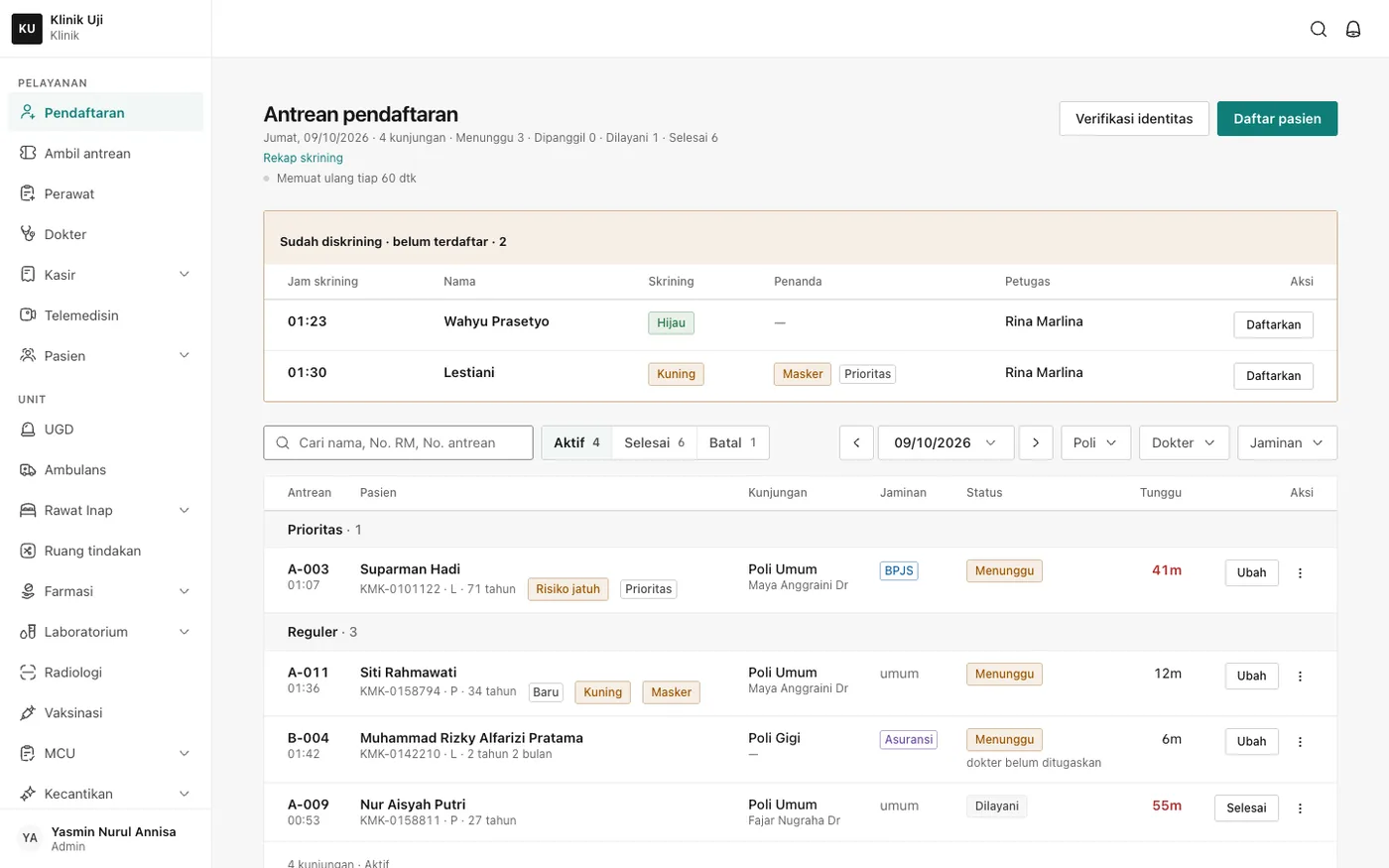Expand the MCU sidebar menu
Image resolution: width=1389 pixels, height=868 pixels.
click(x=184, y=754)
